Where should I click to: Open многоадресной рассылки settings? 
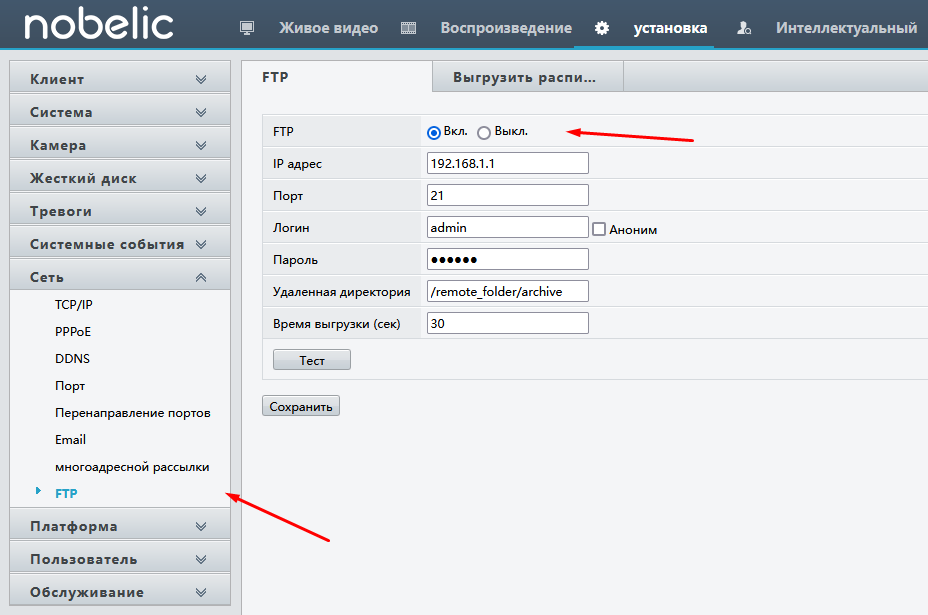tap(132, 467)
